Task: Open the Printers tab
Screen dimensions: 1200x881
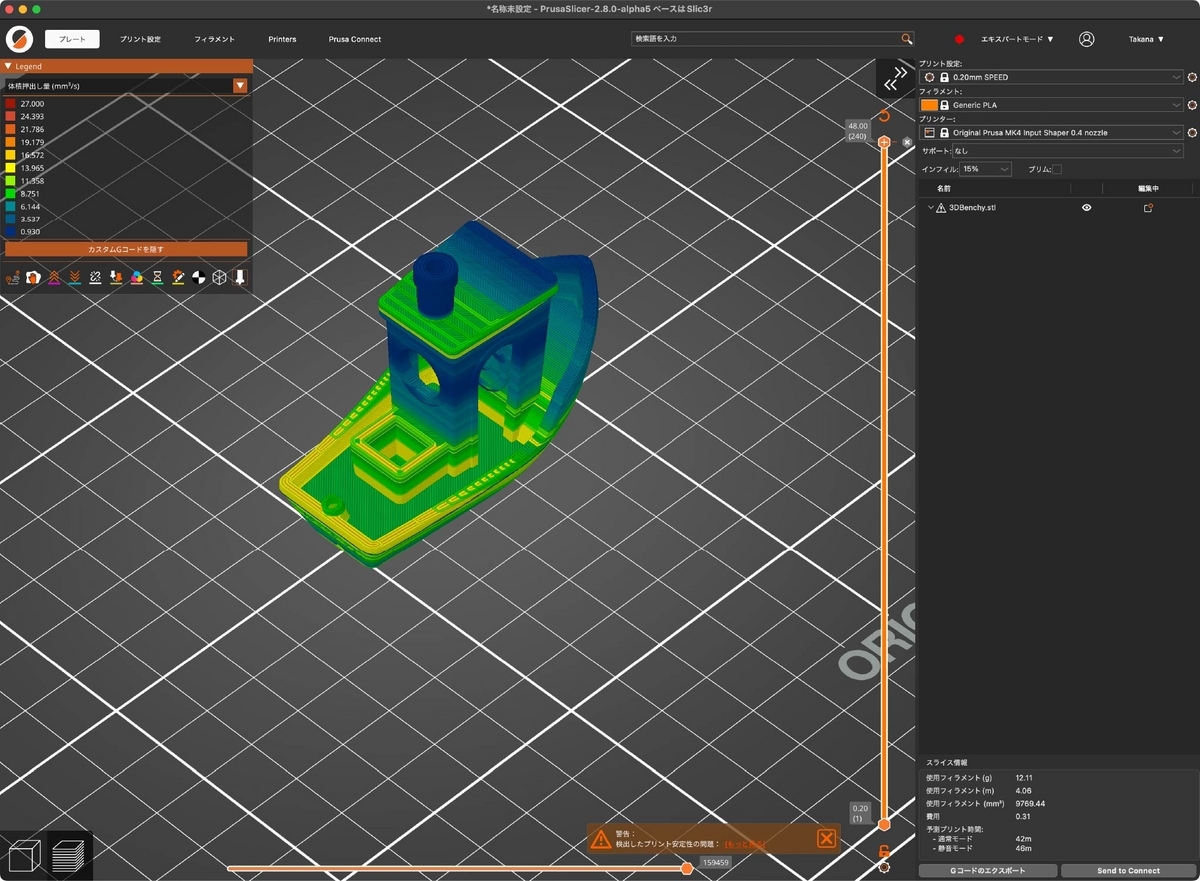Action: [x=282, y=39]
